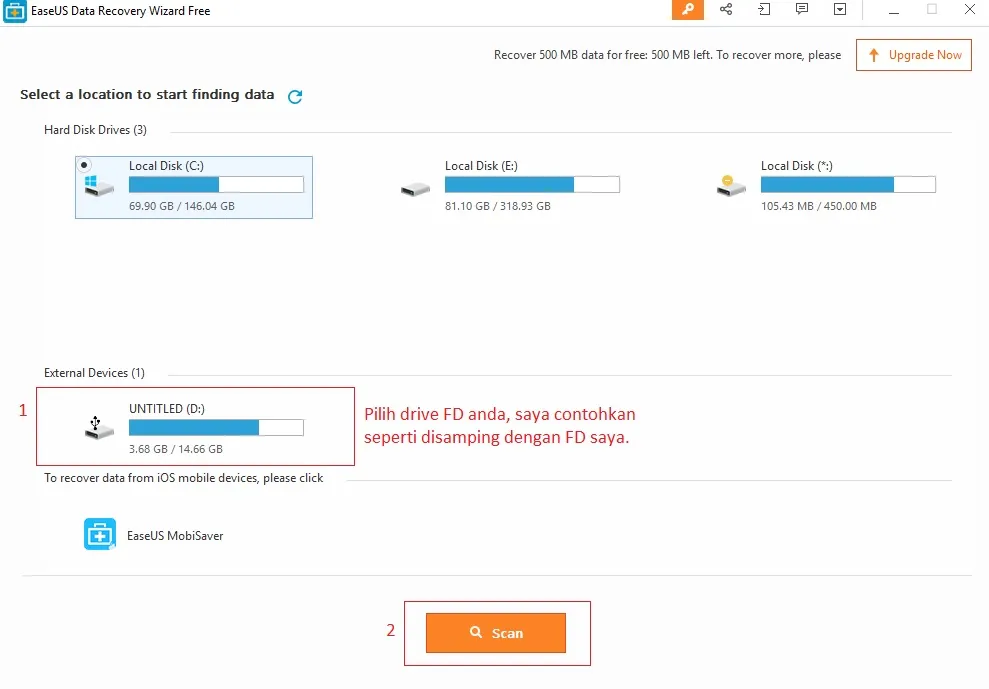Click the Upgrade Now button

pos(913,55)
